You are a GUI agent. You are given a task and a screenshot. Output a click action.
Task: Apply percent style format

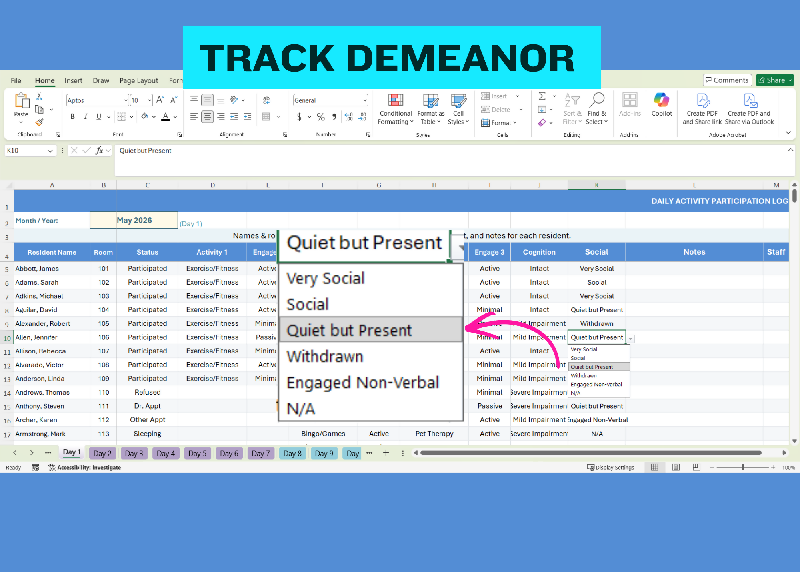click(x=320, y=117)
